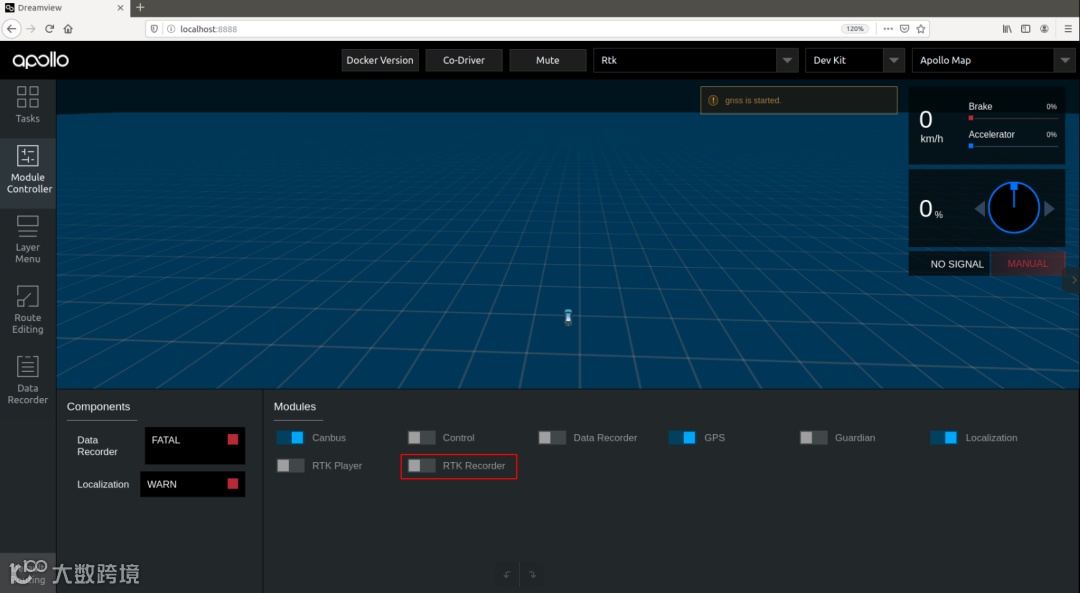
Task: Expand the collapsed right side panel arrow
Action: 1073,280
